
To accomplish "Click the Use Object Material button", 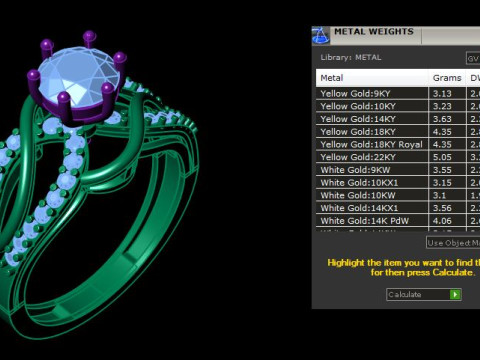I will 453,243.
